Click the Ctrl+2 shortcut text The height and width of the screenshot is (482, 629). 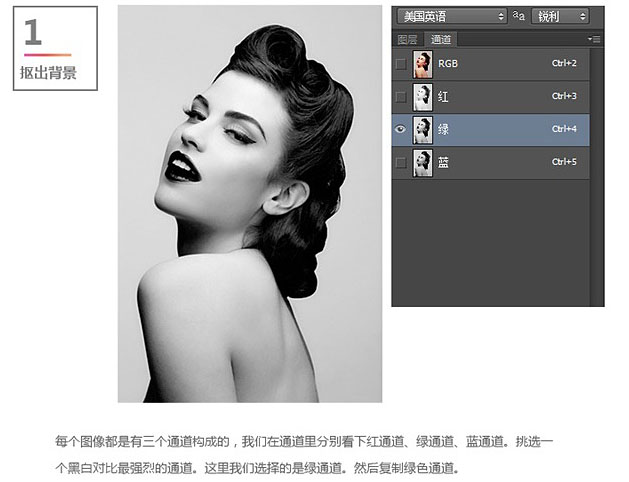click(564, 63)
